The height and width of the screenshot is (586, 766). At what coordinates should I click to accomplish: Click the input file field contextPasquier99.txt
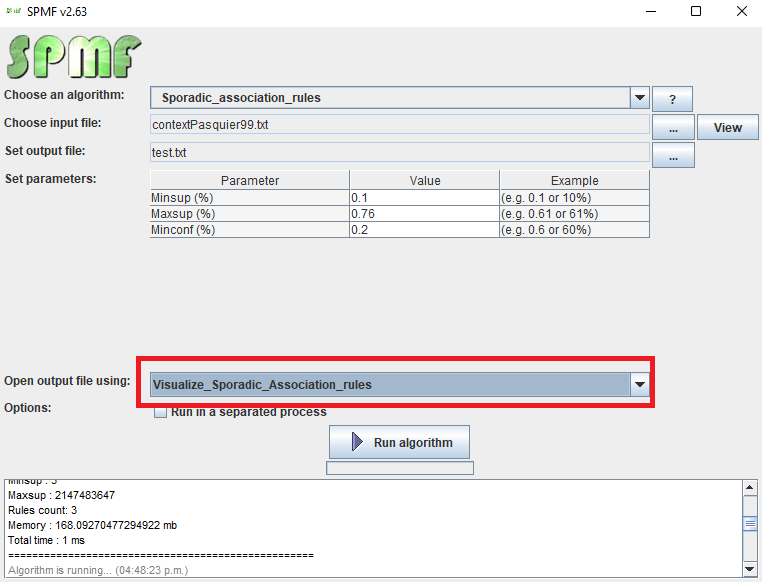pos(400,125)
